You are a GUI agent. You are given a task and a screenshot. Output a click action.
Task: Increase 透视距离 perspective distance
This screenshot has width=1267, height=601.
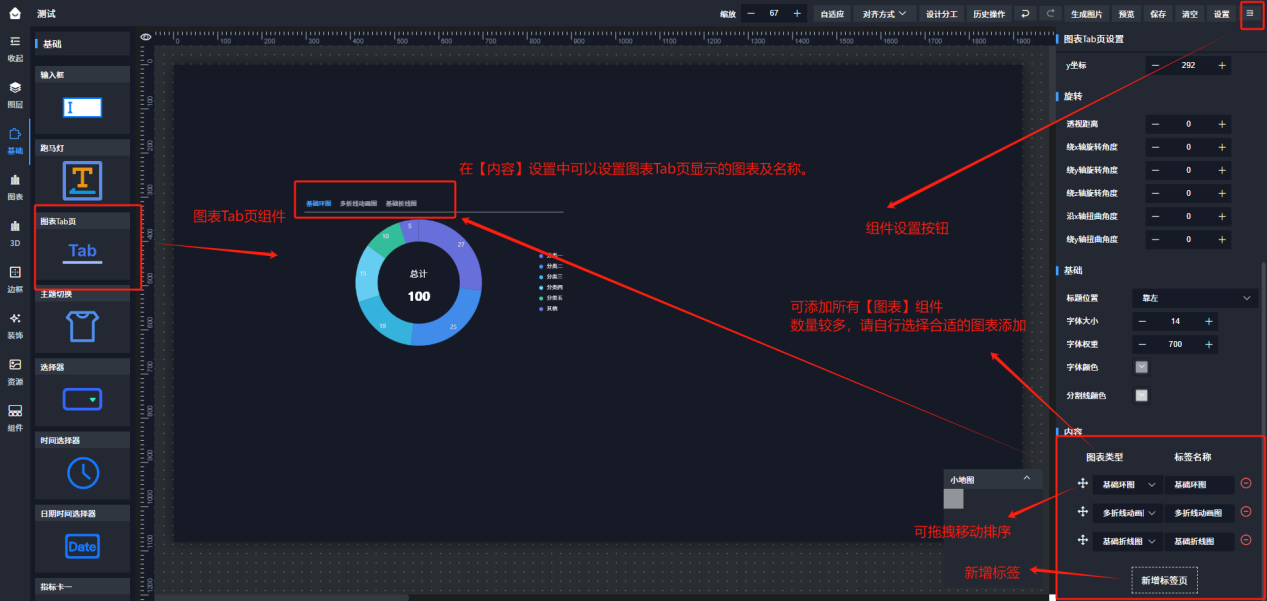(x=1222, y=124)
